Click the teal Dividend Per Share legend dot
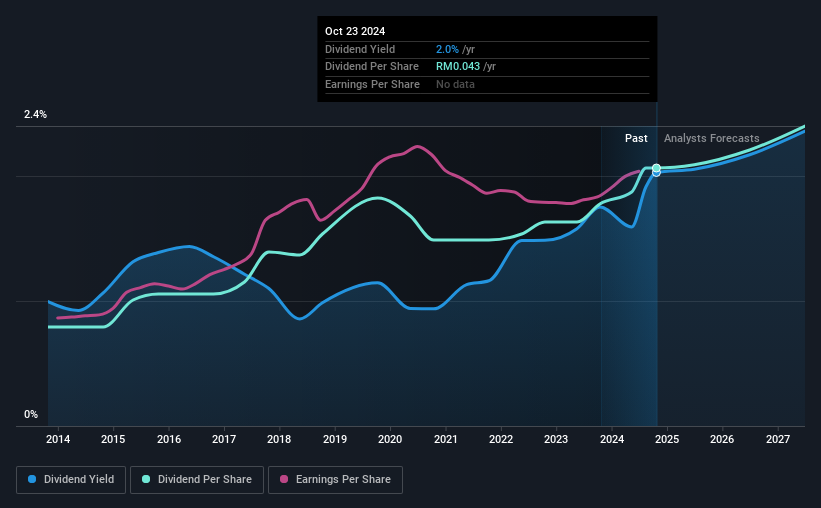Screen dimensions: 821x508 [x=146, y=479]
